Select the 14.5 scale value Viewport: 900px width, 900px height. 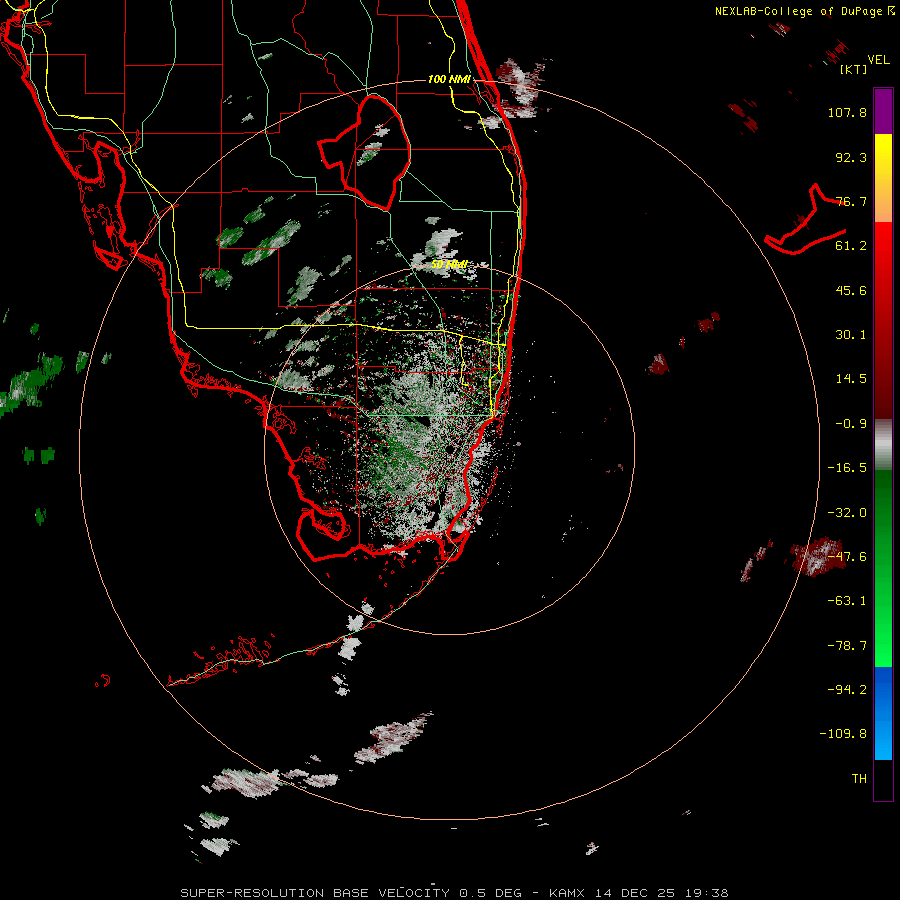[851, 379]
